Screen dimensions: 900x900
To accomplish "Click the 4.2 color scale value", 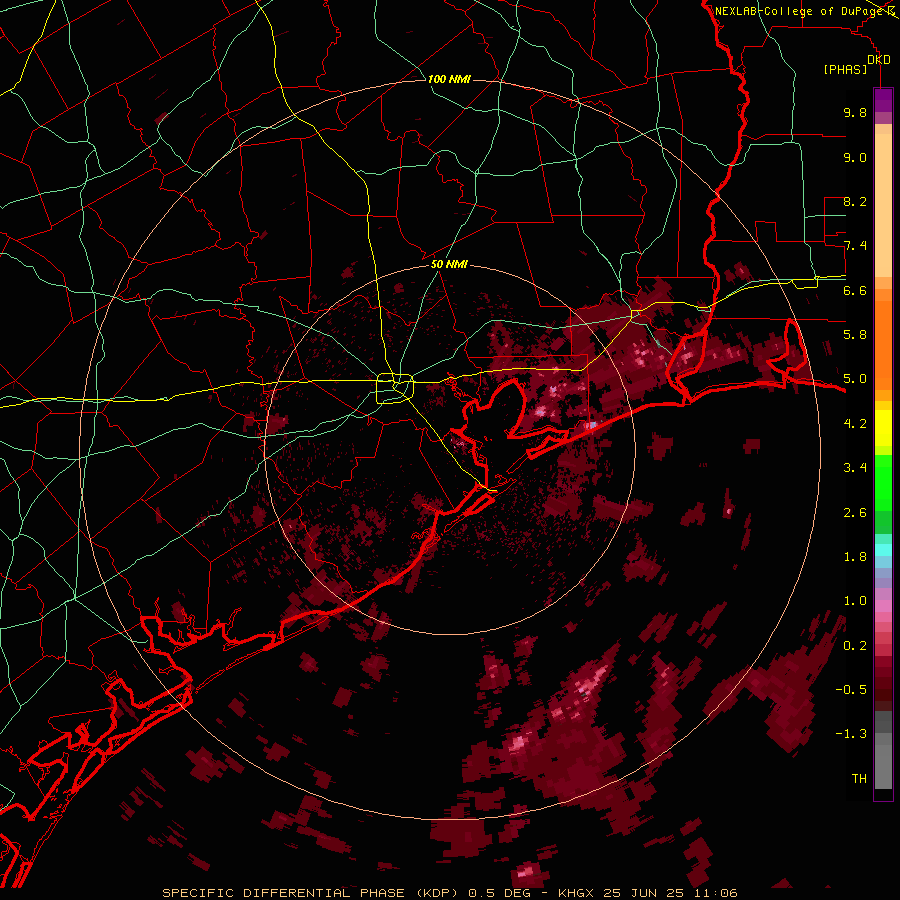I will coord(855,424).
